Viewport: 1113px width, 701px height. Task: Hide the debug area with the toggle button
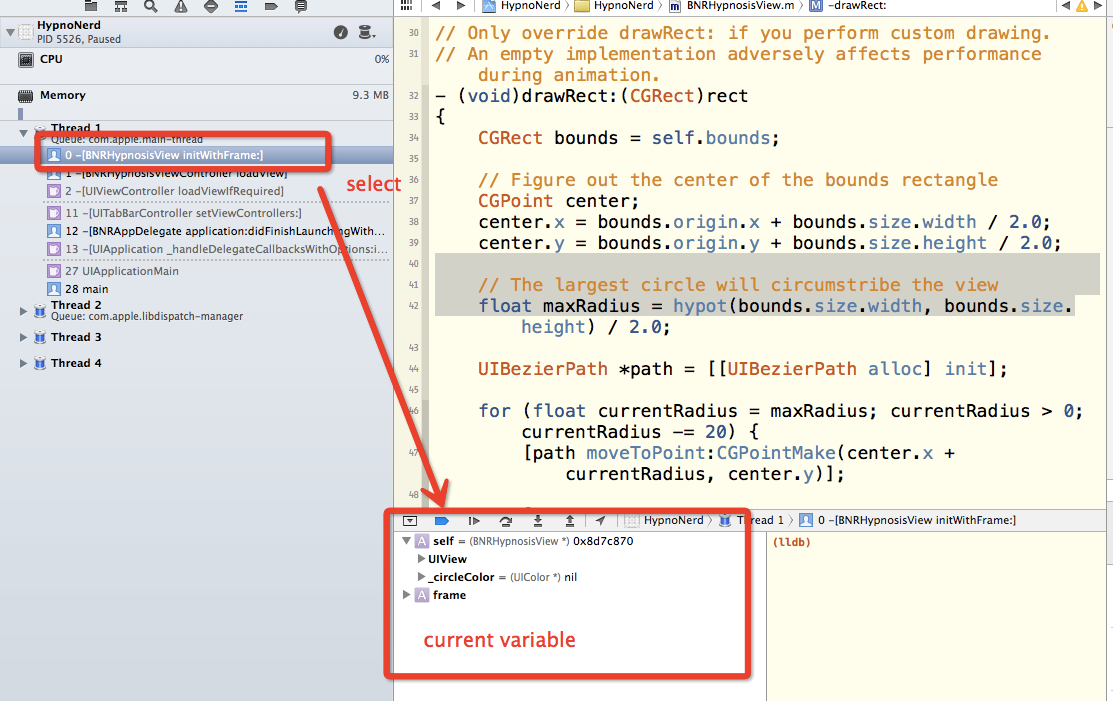410,521
